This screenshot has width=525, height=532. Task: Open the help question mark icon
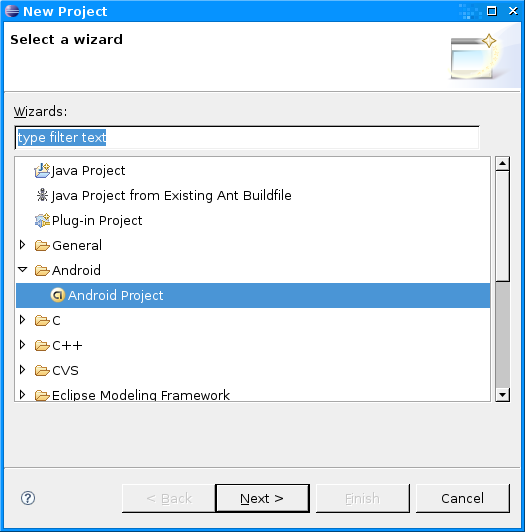[28, 498]
